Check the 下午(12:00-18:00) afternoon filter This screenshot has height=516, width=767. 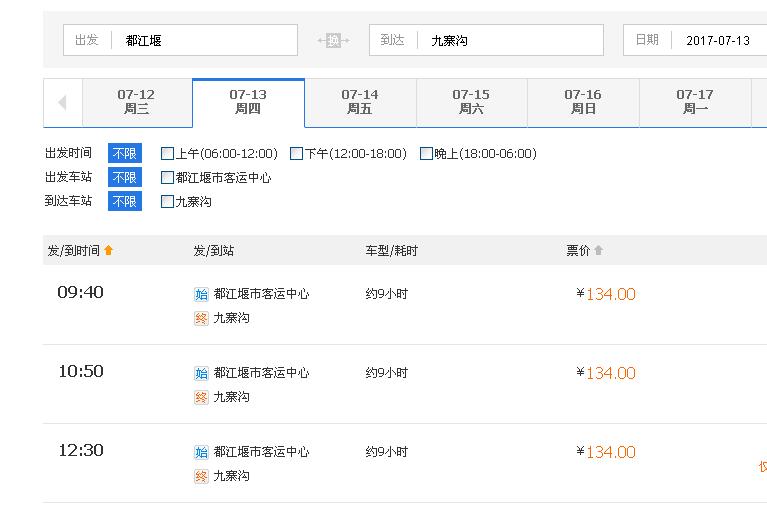pyautogui.click(x=296, y=154)
